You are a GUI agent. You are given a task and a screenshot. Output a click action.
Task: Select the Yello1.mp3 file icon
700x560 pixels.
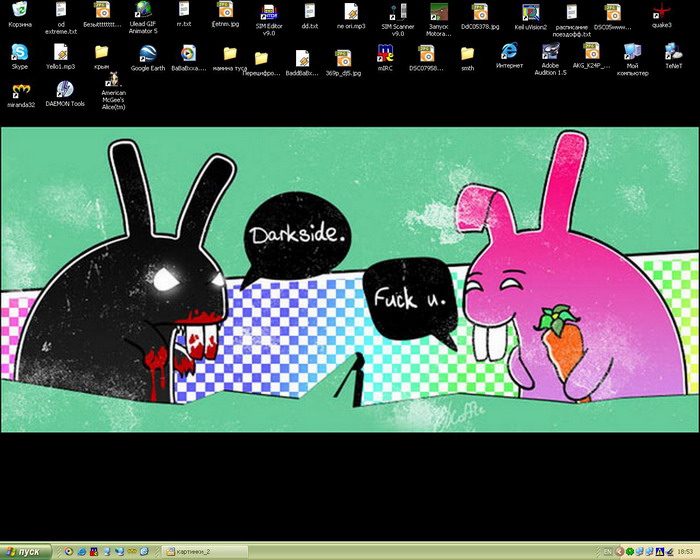(61, 57)
